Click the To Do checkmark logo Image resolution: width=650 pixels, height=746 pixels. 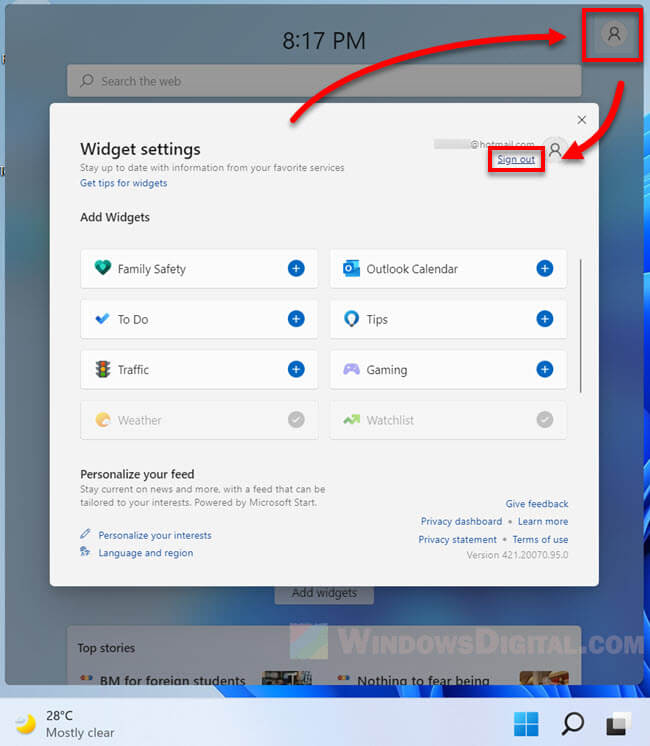coord(102,319)
